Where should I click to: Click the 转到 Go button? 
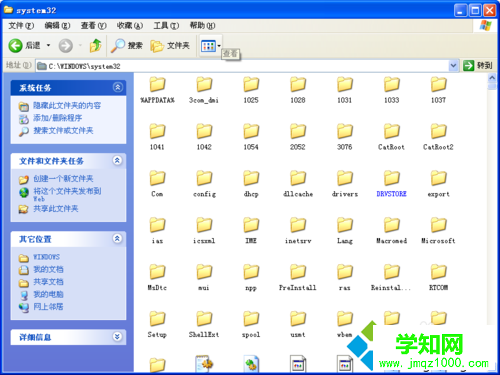(478, 66)
